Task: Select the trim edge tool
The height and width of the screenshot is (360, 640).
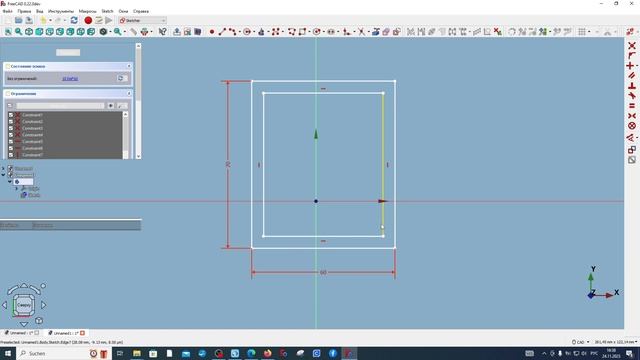Action: tap(362, 31)
